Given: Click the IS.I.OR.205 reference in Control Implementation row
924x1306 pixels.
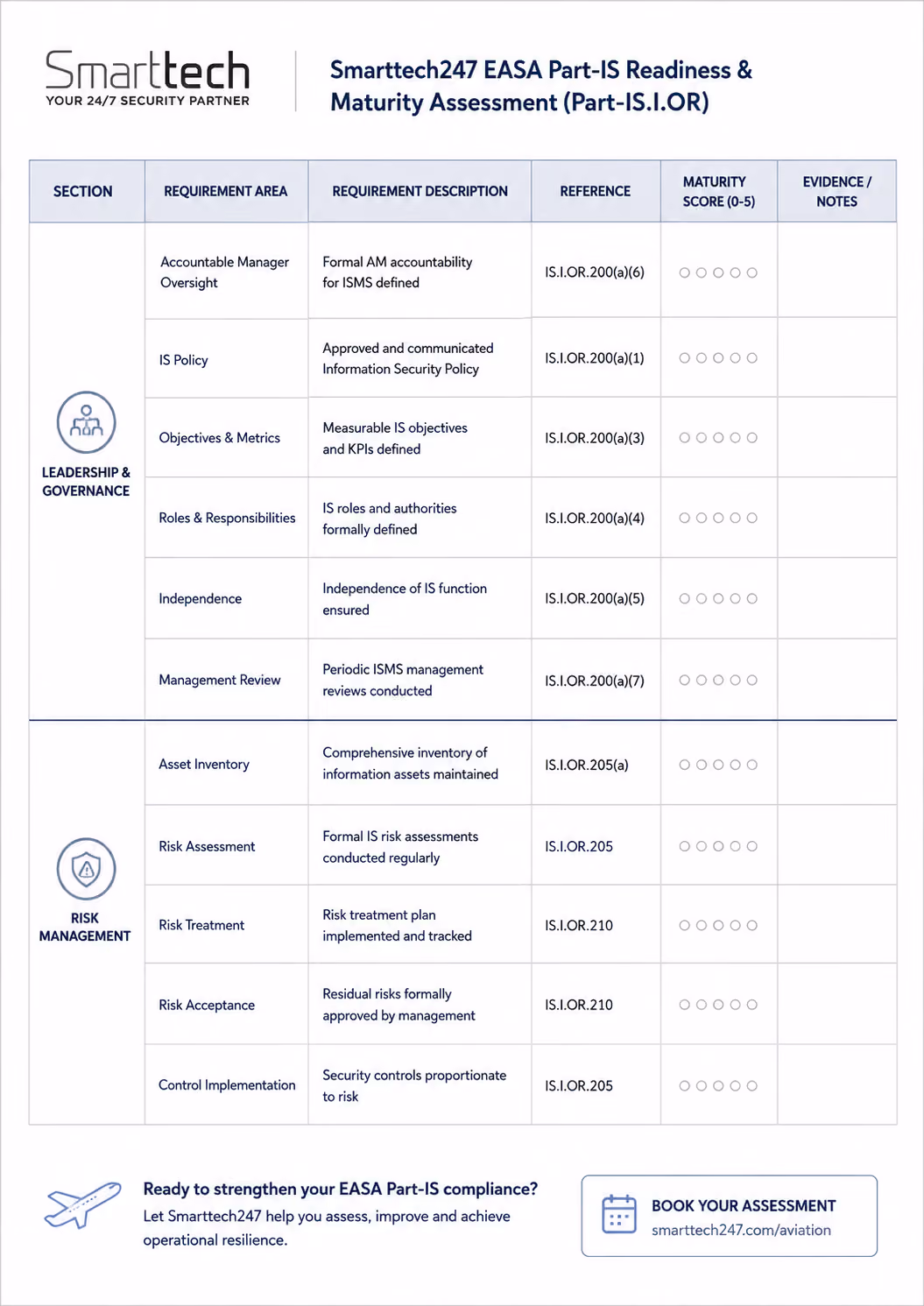Looking at the screenshot, I should click(579, 1085).
